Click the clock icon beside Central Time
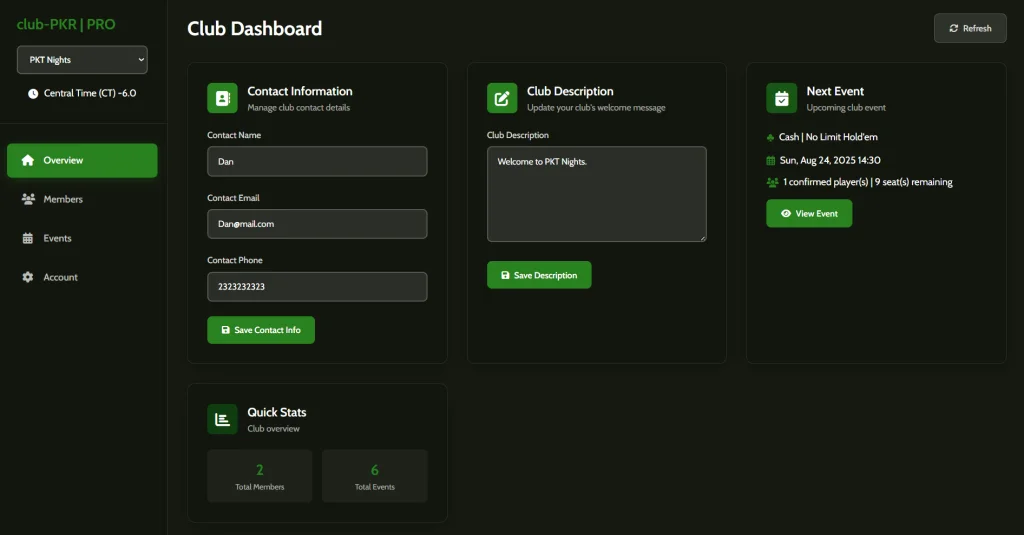 click(x=33, y=94)
